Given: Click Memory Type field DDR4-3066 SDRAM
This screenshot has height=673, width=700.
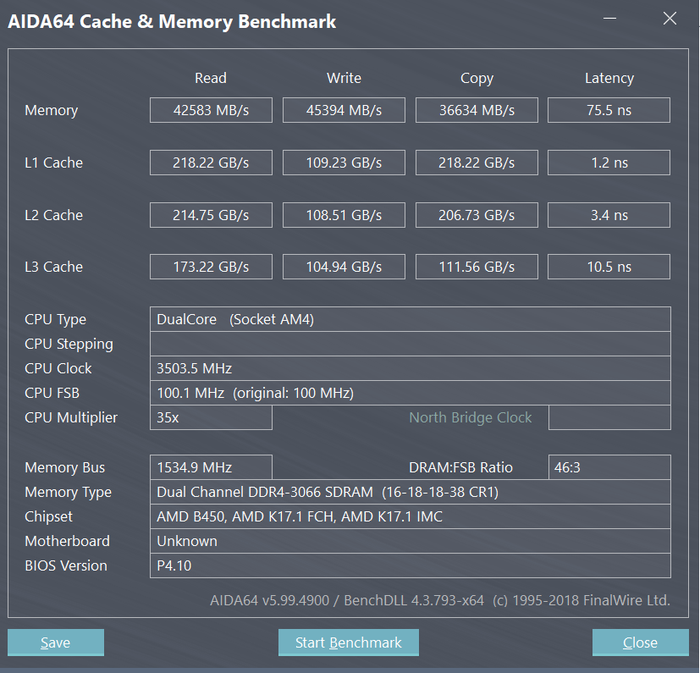Looking at the screenshot, I should (x=410, y=492).
